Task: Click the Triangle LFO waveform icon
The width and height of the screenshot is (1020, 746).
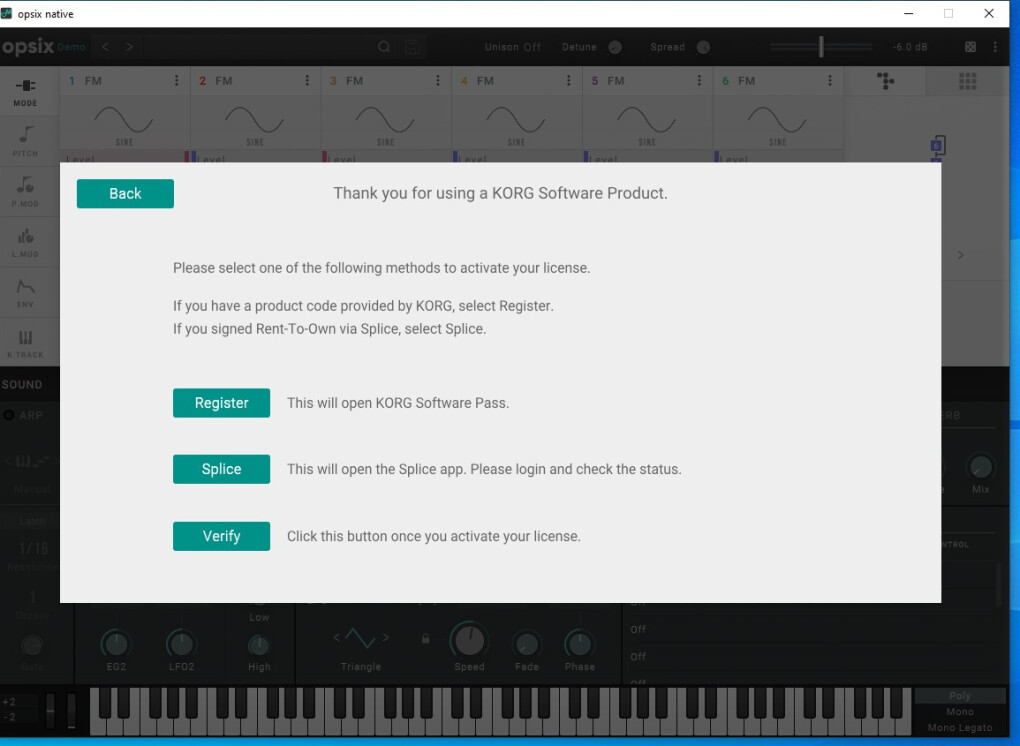Action: 360,638
